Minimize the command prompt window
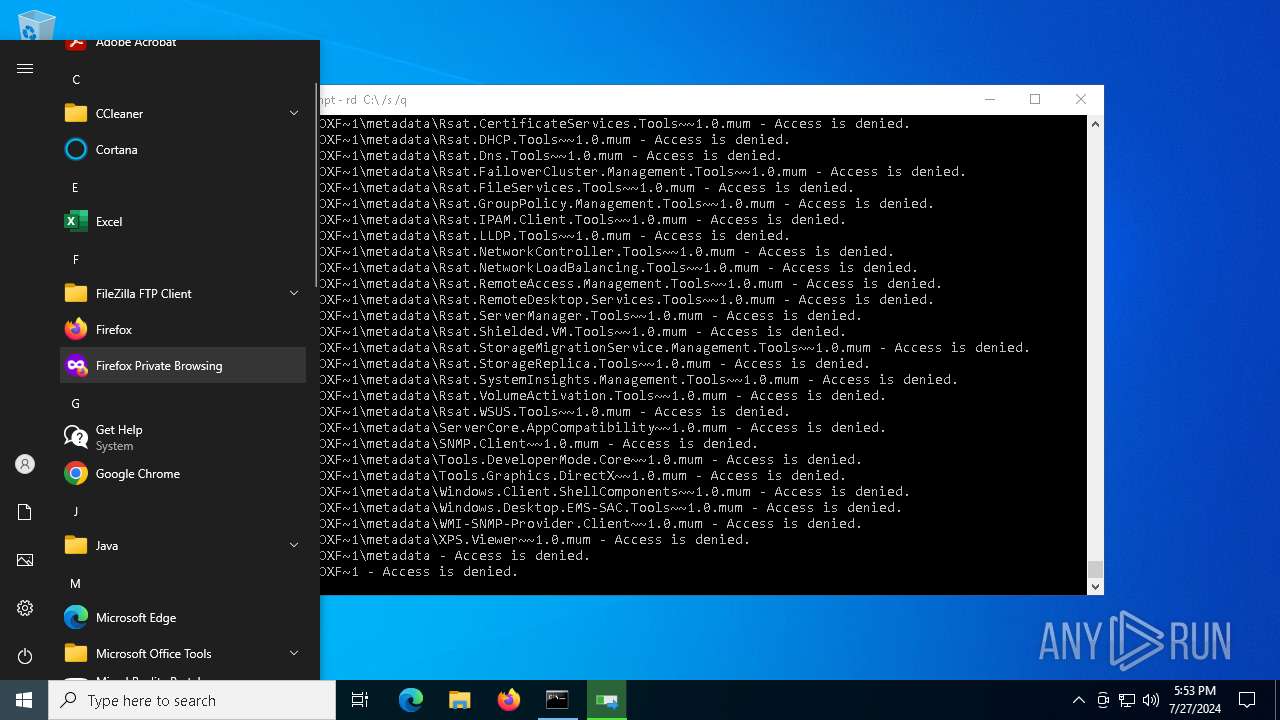1280x720 pixels. point(989,99)
